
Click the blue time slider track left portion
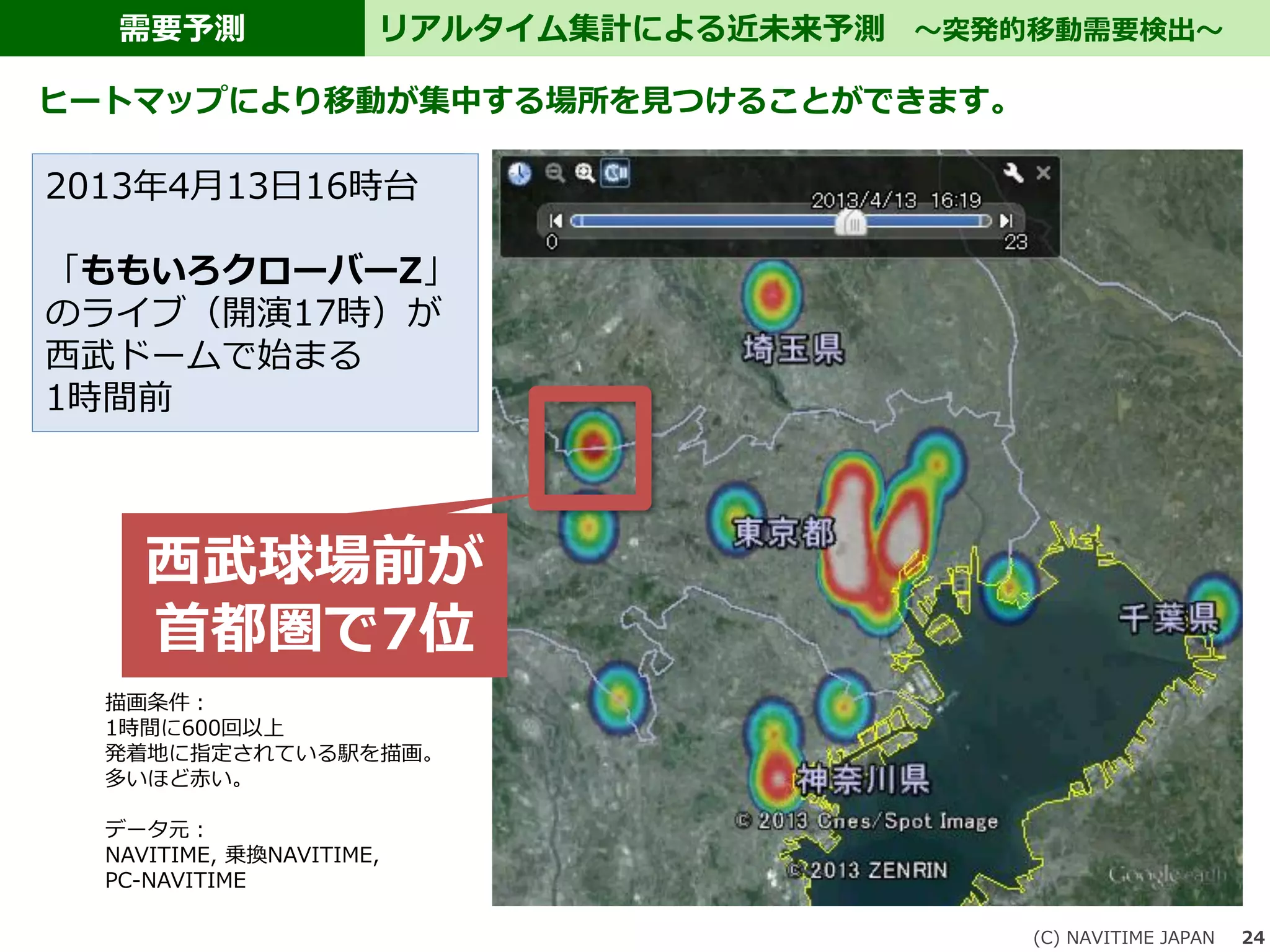pyautogui.click(x=704, y=221)
